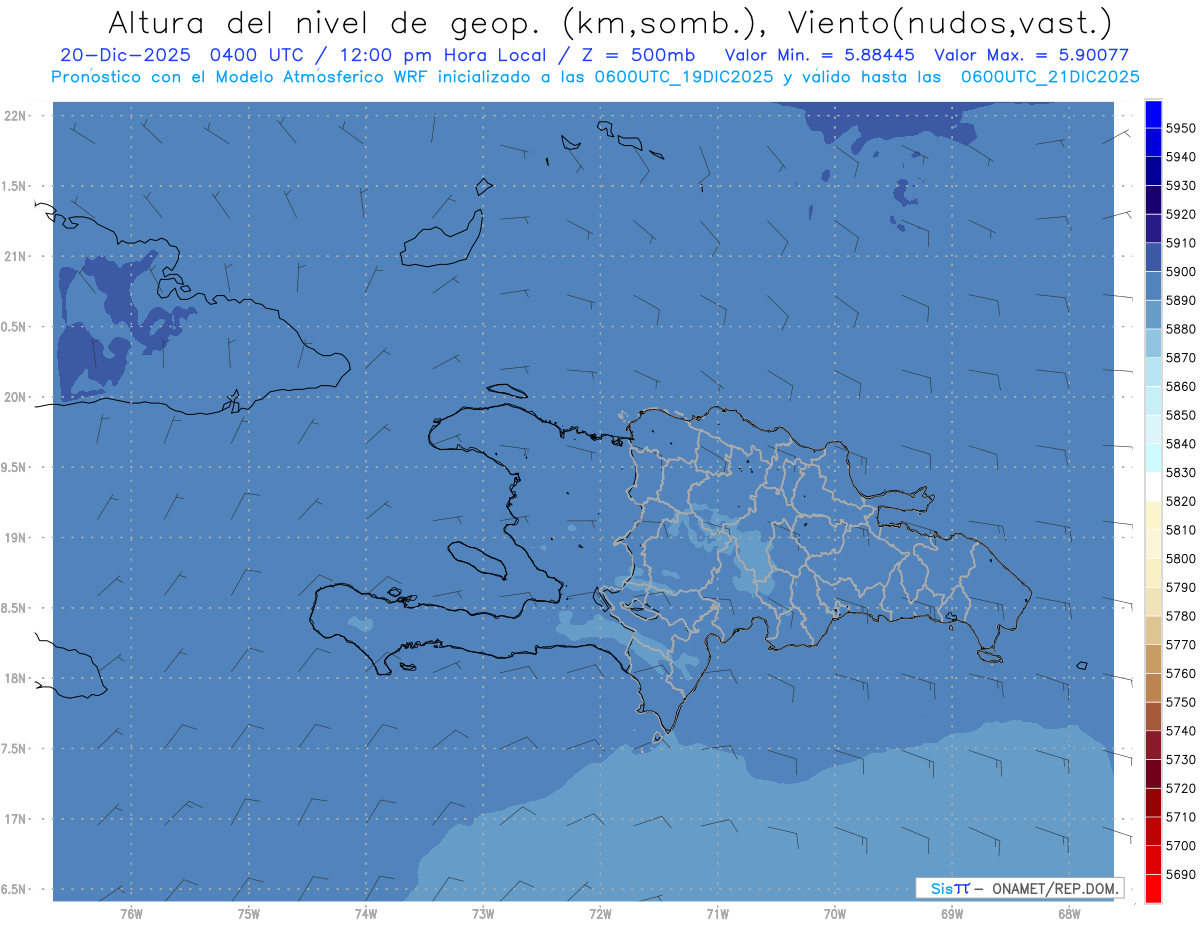1200x927 pixels.
Task: Click the latitude label 18N
Action: 17,678
